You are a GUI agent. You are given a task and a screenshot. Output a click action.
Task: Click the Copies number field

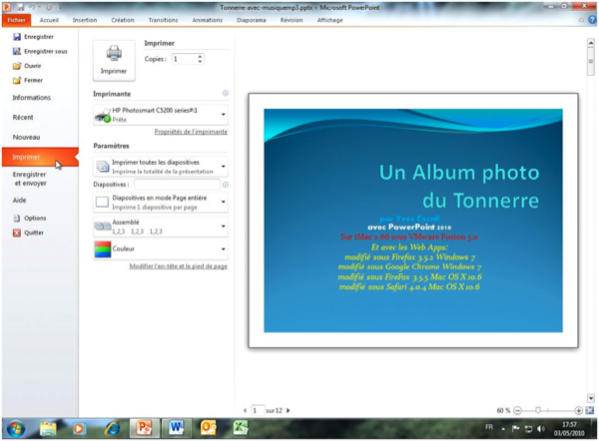tap(185, 59)
